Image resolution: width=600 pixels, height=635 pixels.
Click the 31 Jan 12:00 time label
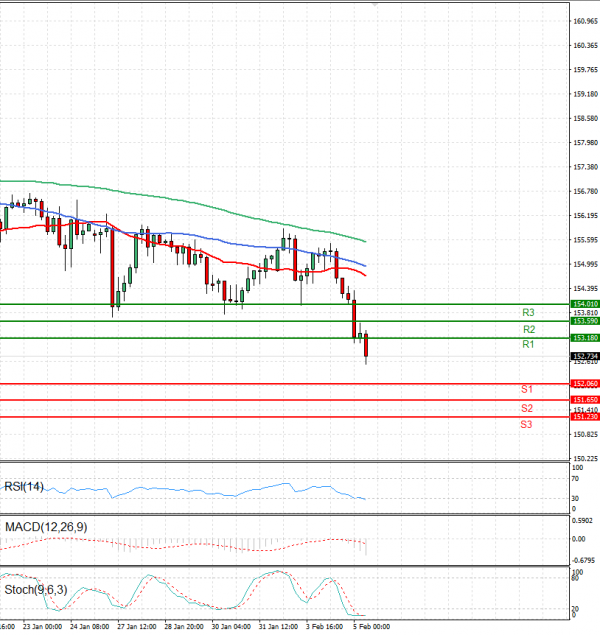(x=278, y=626)
